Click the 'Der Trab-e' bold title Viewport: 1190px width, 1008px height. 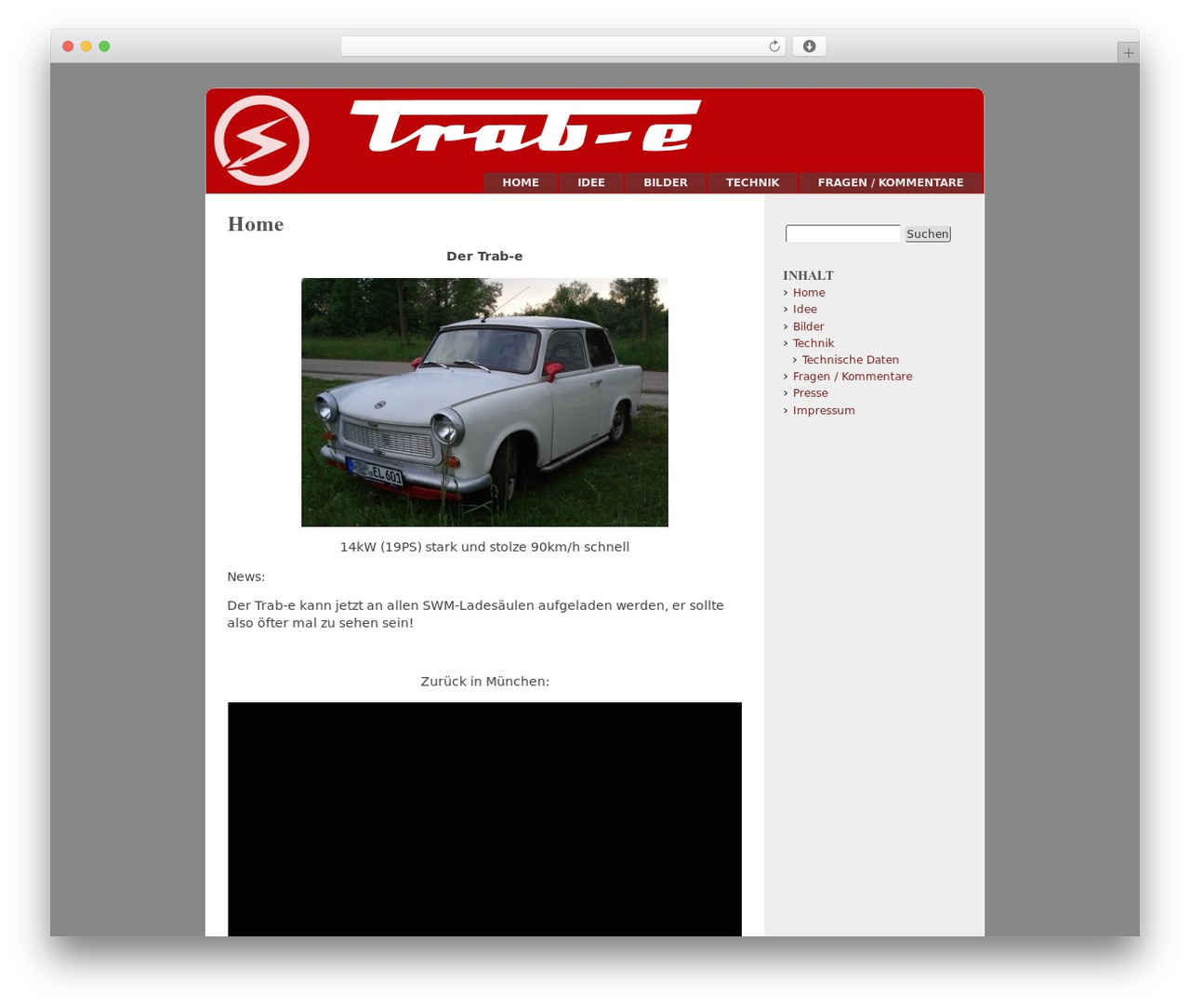point(484,257)
